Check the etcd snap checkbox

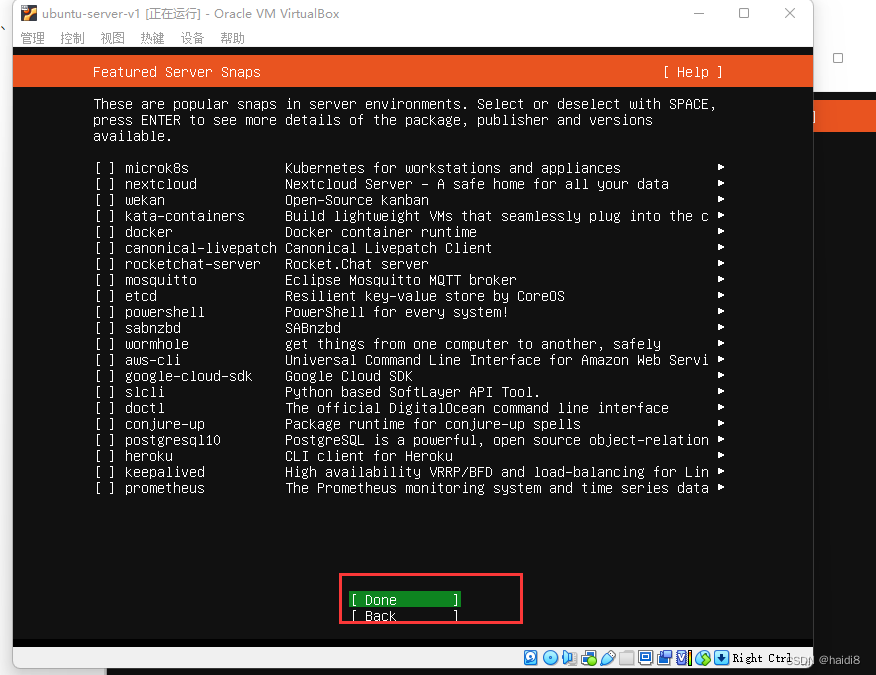pos(104,296)
